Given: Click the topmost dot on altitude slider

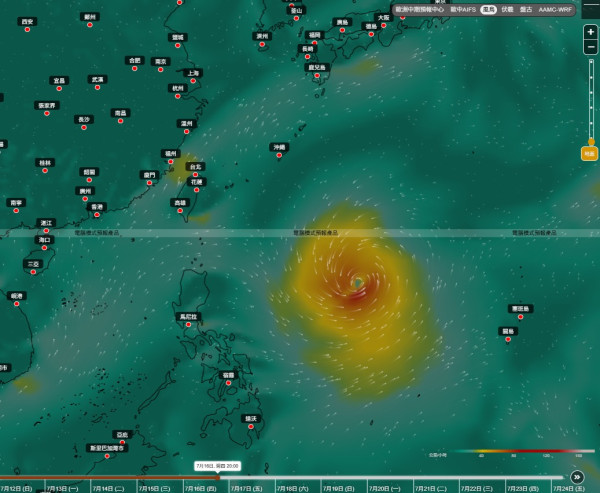Looking at the screenshot, I should tap(591, 62).
